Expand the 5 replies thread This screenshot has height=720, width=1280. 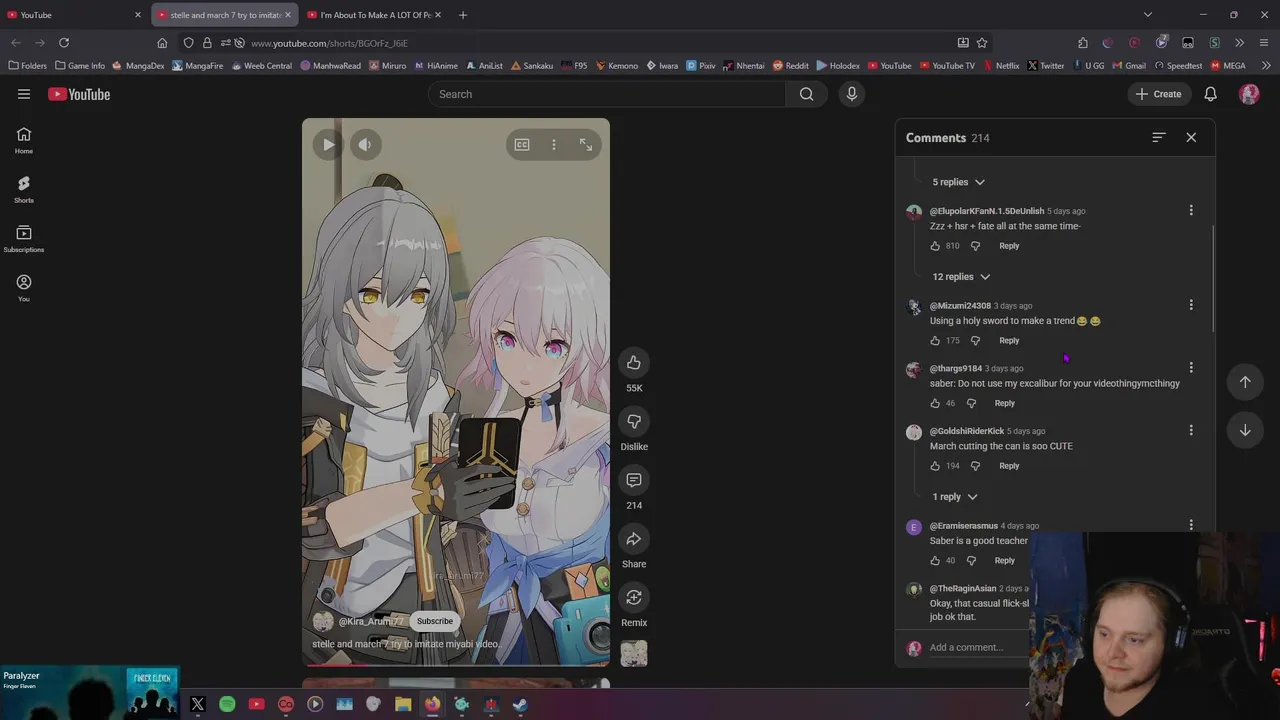(958, 182)
